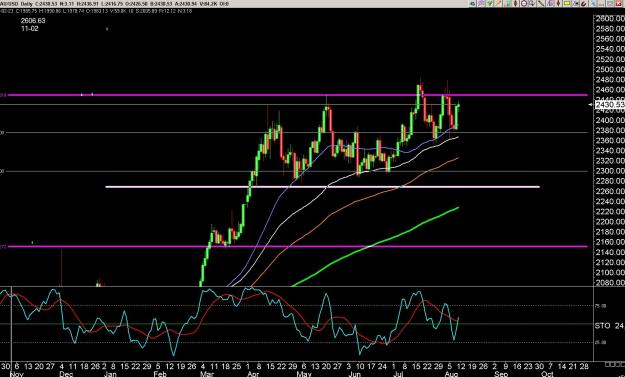
Task: Click the Mar month label on time axis
Action: coord(206,374)
